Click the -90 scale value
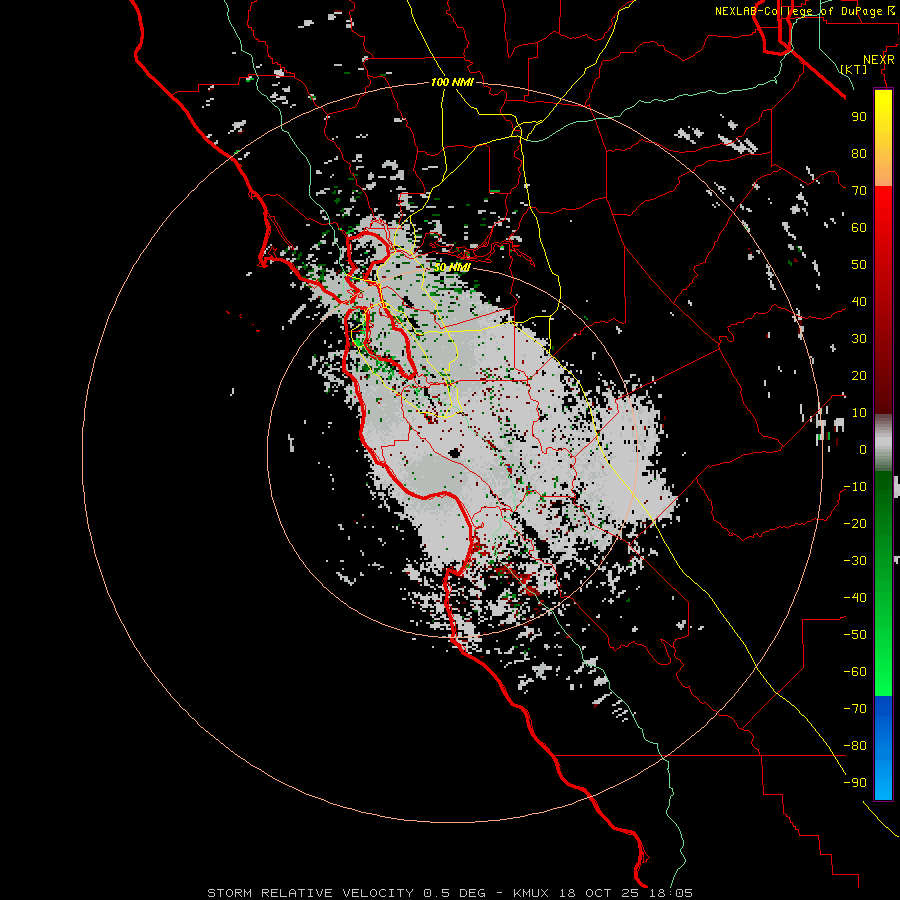Viewport: 900px width, 900px height. pos(855,783)
